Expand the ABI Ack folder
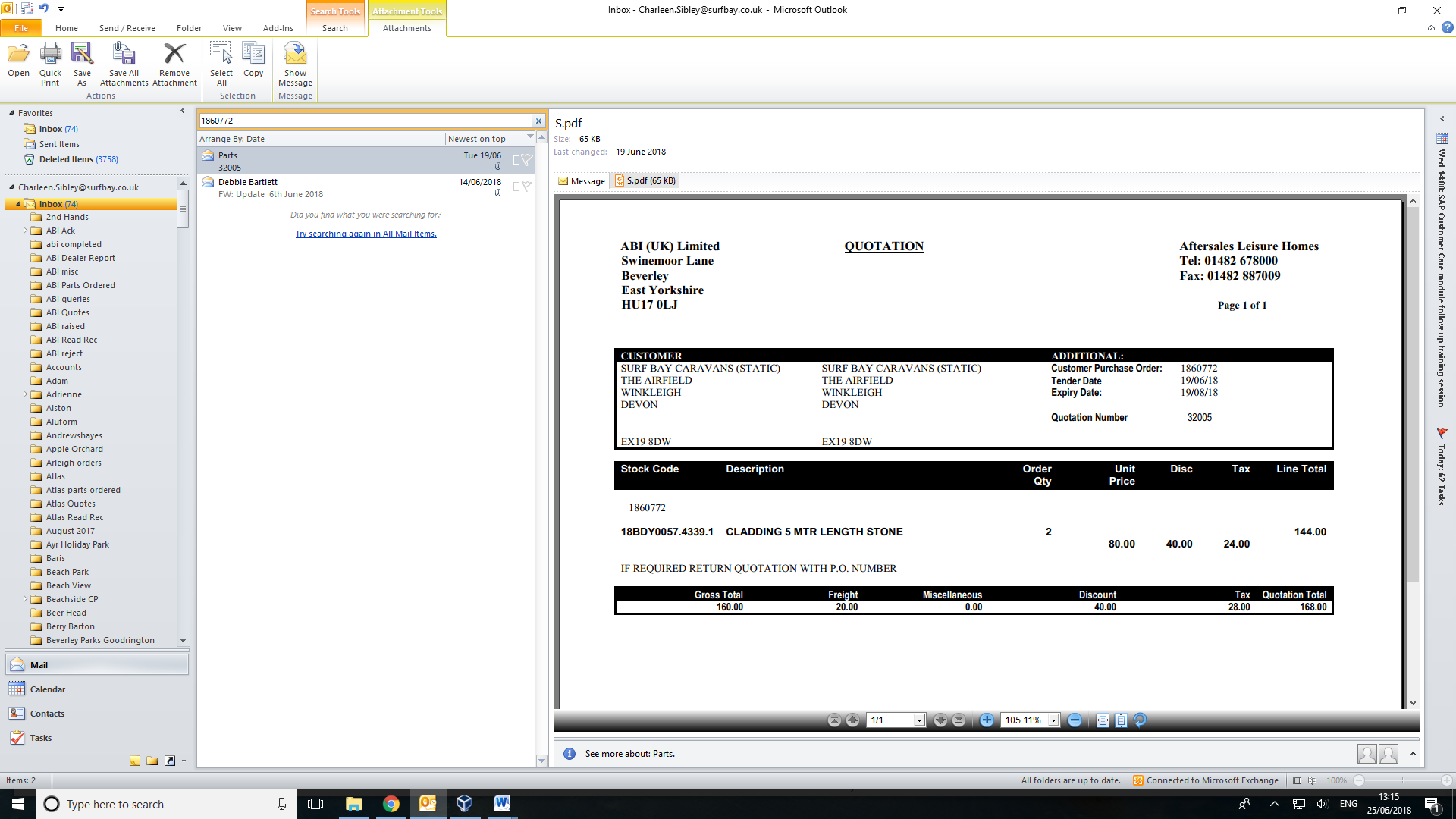Viewport: 1456px width, 819px height. [x=25, y=231]
